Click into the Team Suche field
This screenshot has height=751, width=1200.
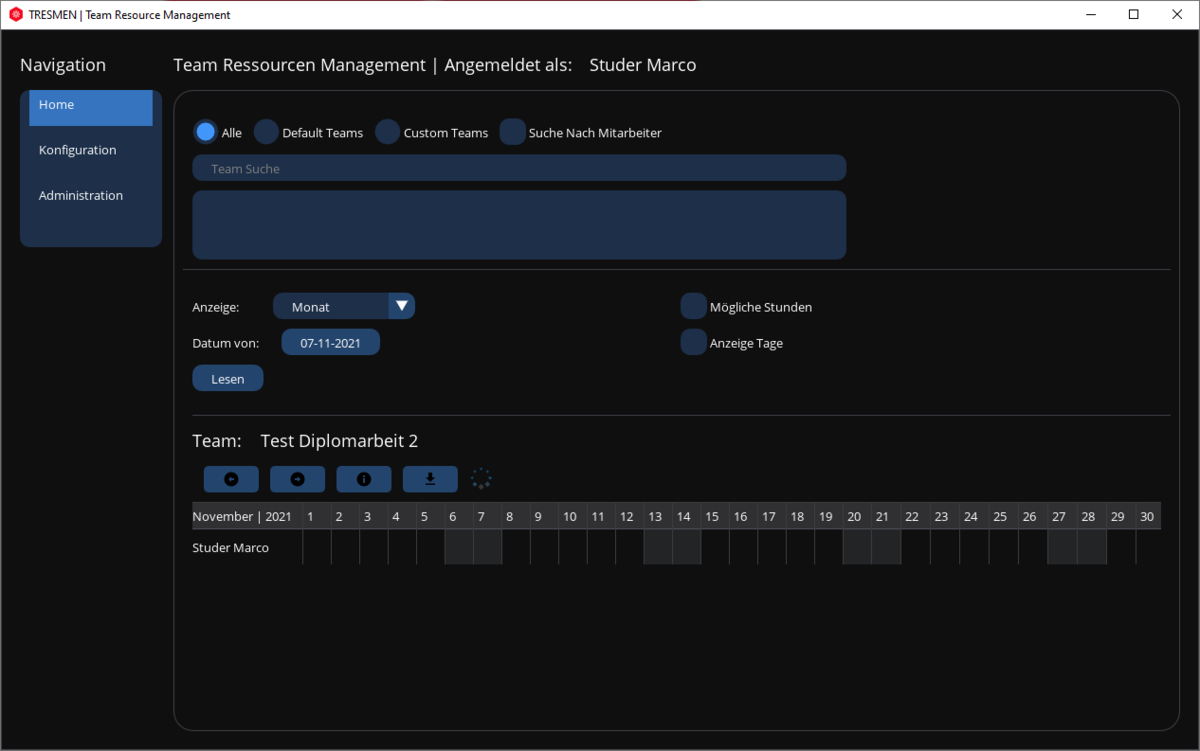point(519,169)
